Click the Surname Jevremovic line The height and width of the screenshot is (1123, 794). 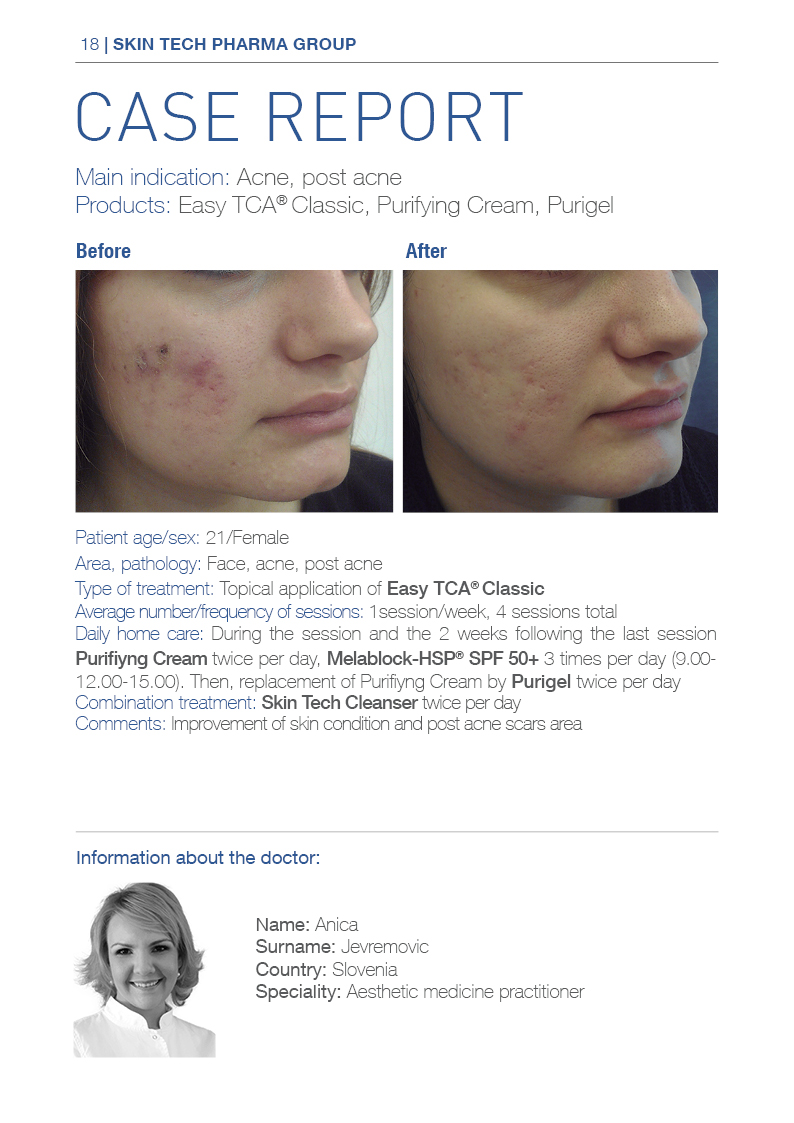pos(342,947)
